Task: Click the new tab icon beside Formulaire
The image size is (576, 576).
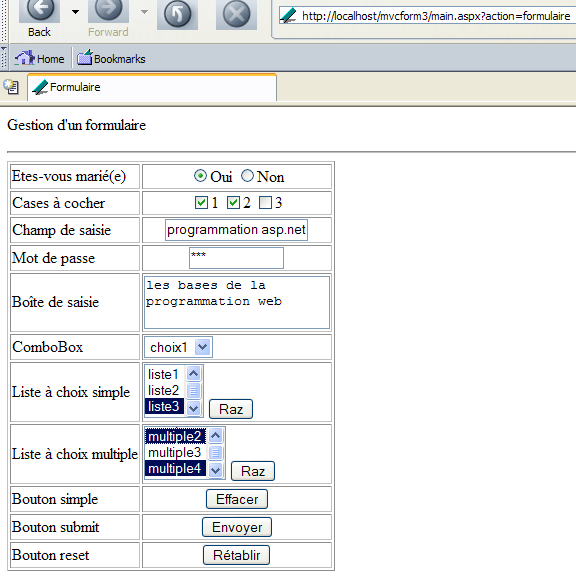Action: (x=11, y=87)
